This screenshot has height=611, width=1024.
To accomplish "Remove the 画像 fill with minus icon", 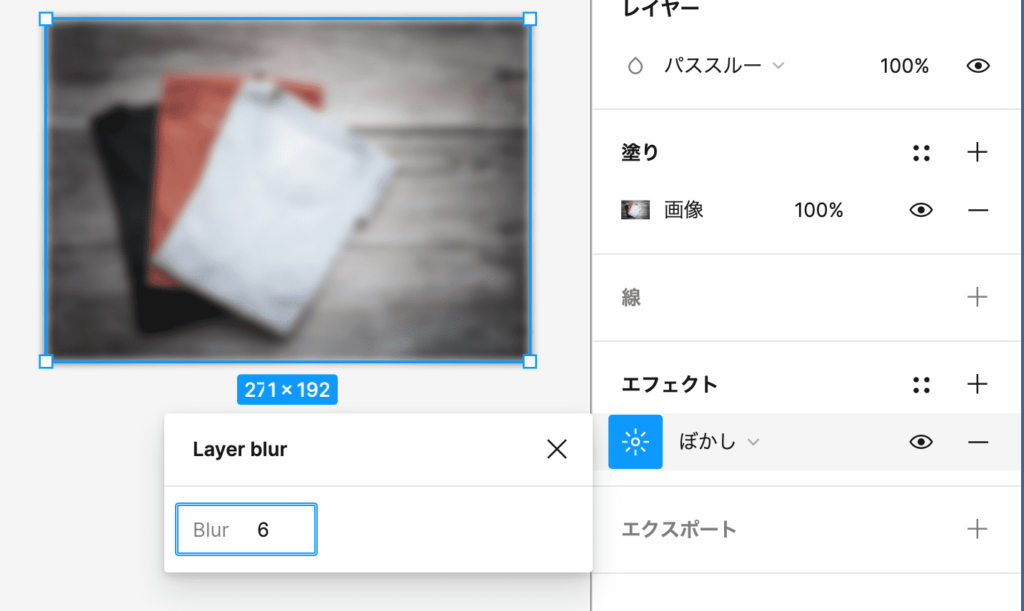I will click(x=978, y=210).
